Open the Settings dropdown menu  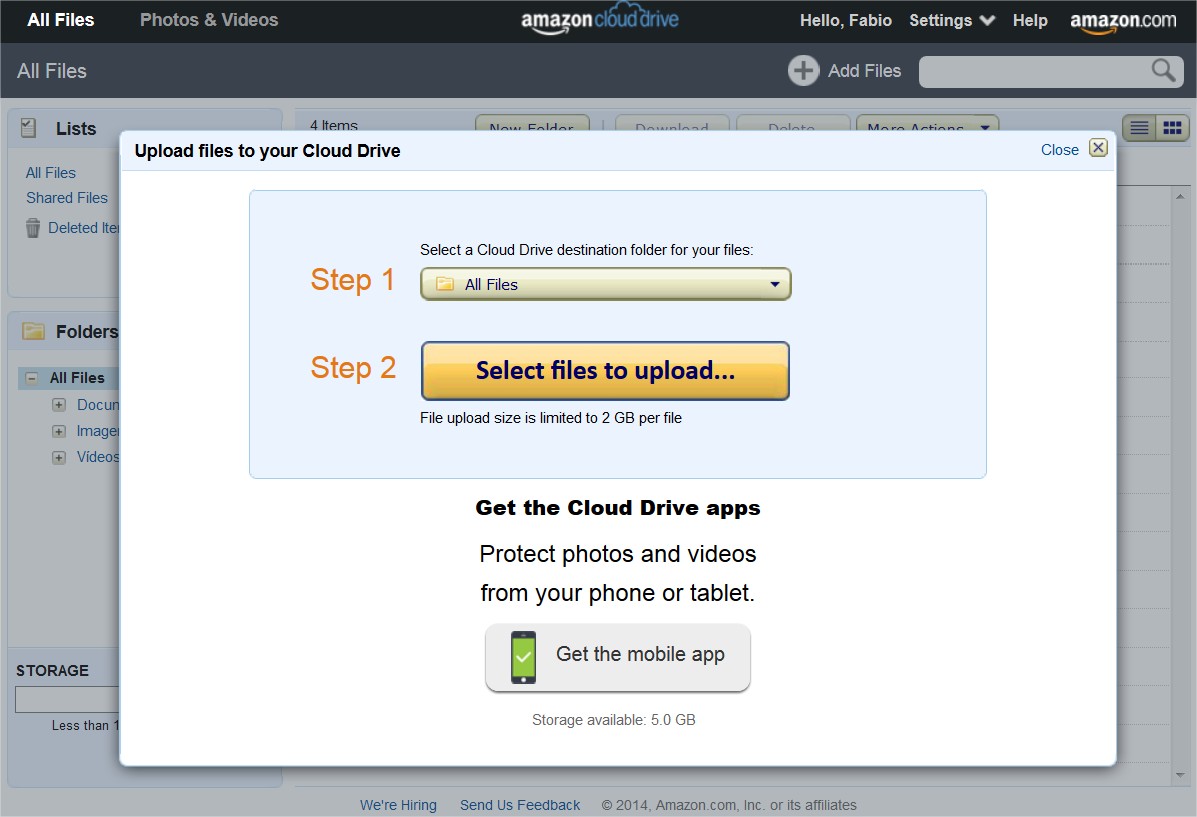[x=951, y=21]
